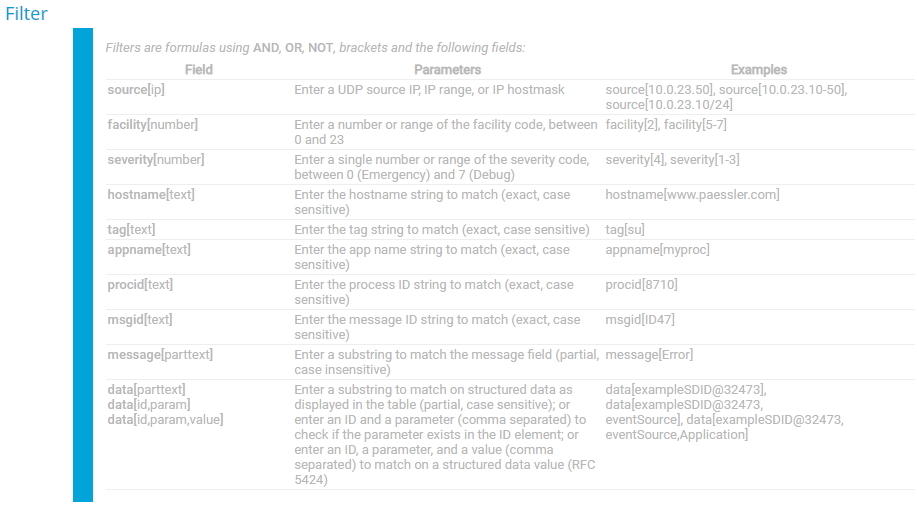Viewport: 917px width, 507px height.
Task: Click the Filter heading link
Action: [x=26, y=14]
